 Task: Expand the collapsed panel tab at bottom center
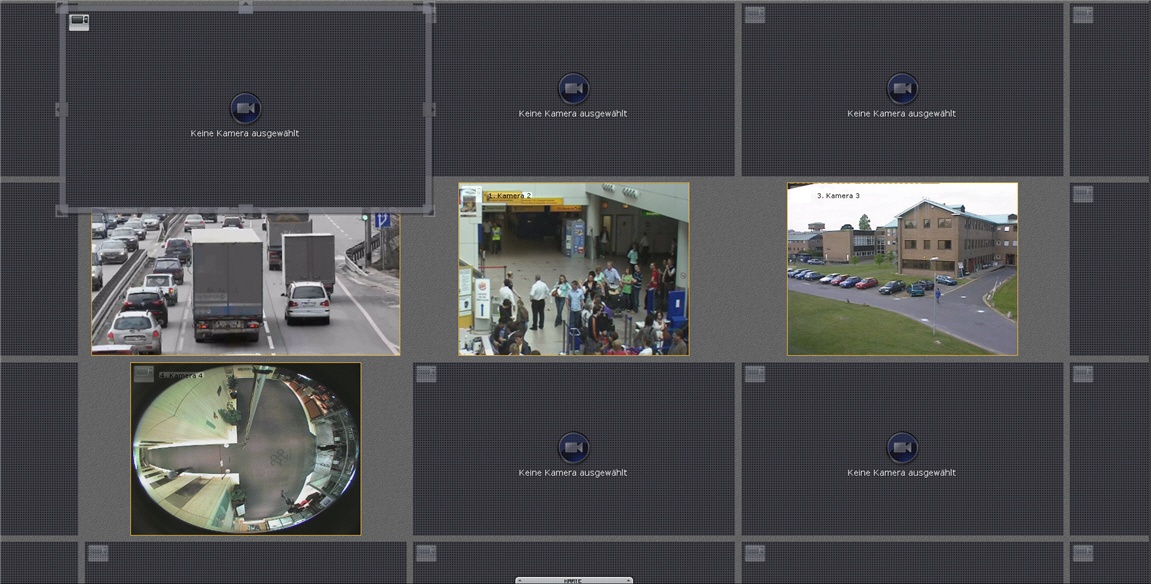(x=573, y=580)
